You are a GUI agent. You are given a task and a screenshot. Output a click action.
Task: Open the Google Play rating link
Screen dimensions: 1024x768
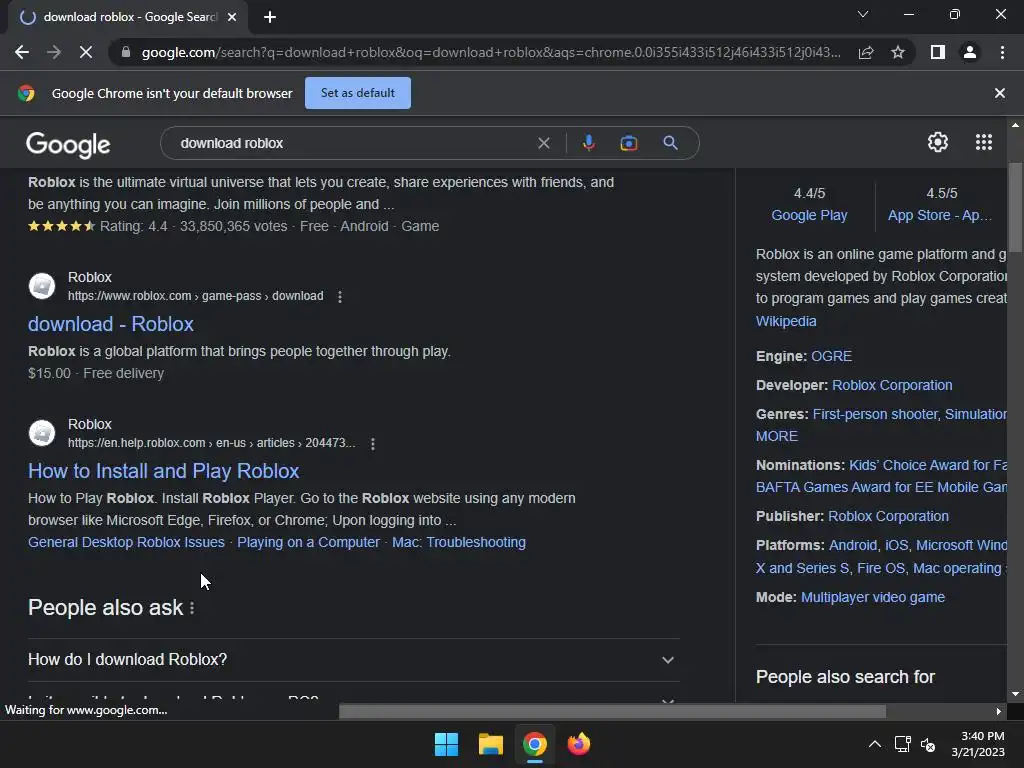809,215
